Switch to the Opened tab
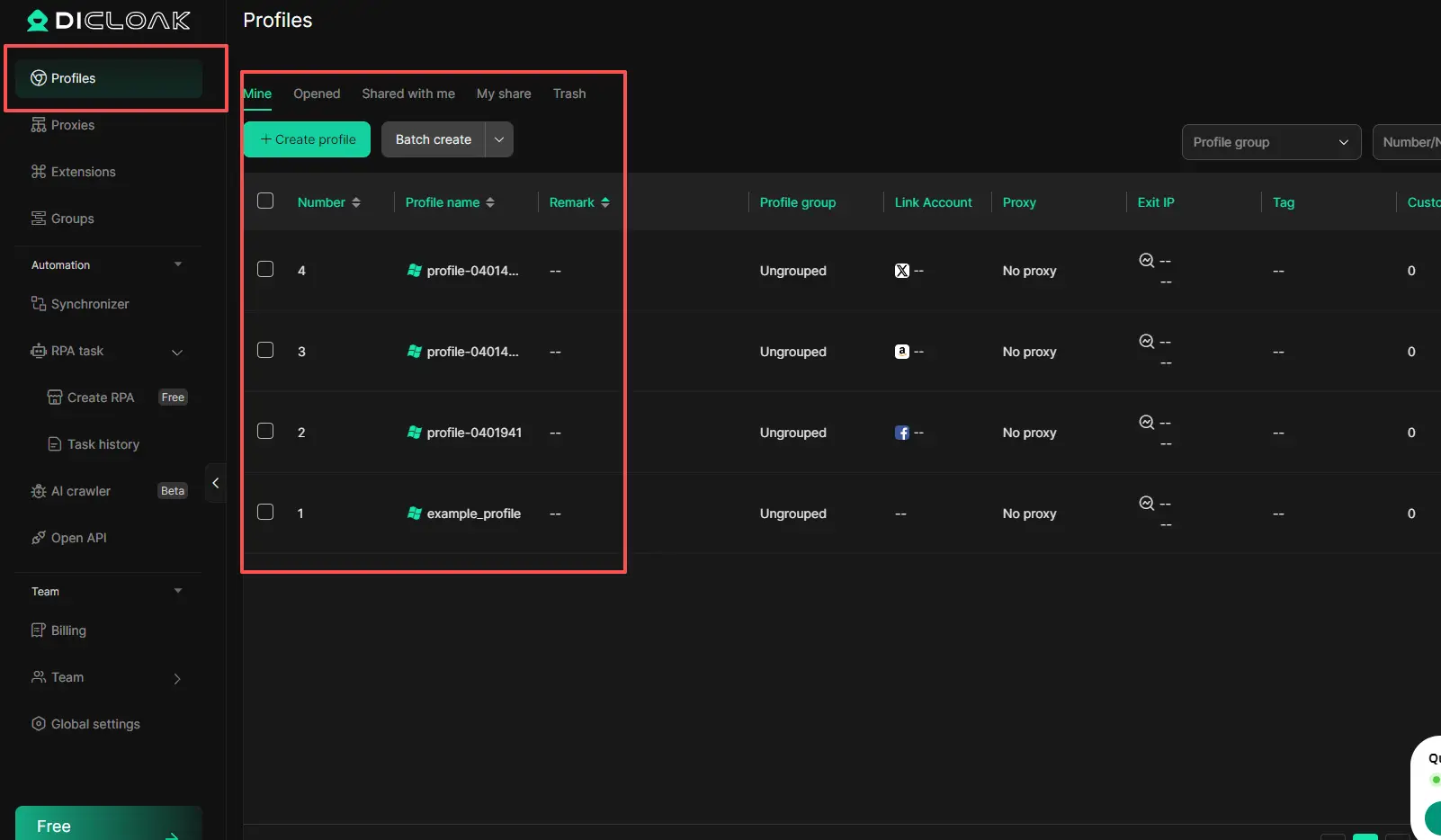1441x840 pixels. 317,94
